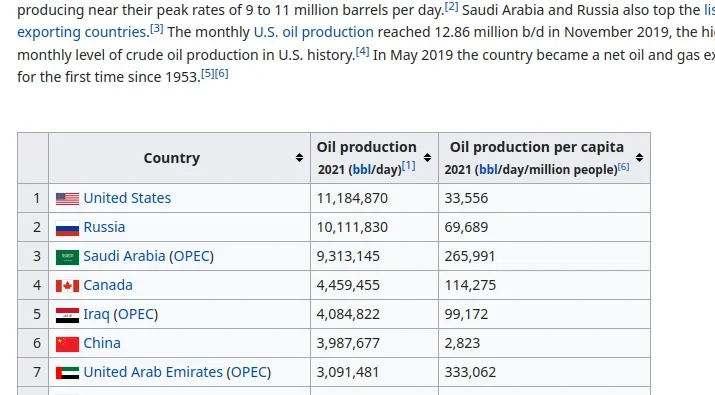The image size is (715, 395).
Task: Click footnote [1] in Oil production header
Action: click(x=409, y=166)
